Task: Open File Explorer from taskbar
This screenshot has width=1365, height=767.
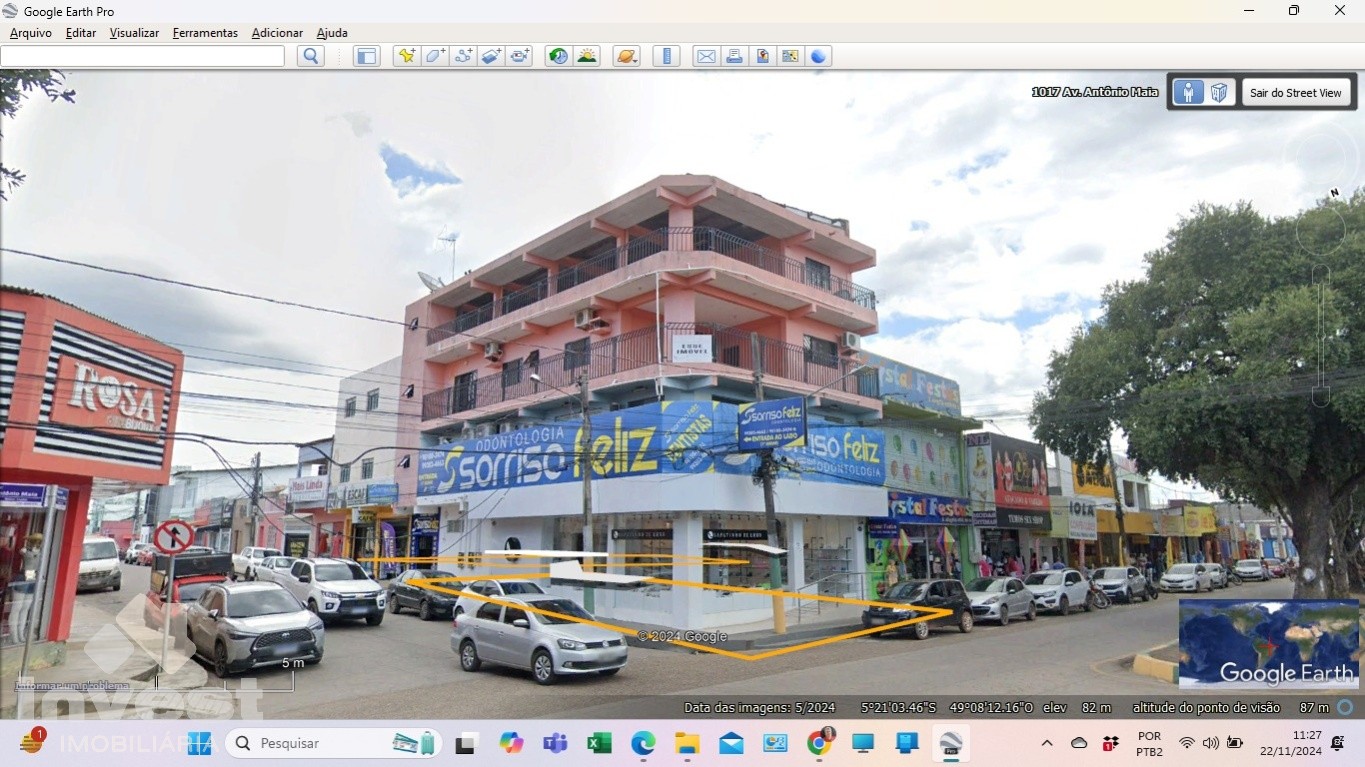Action: [687, 743]
